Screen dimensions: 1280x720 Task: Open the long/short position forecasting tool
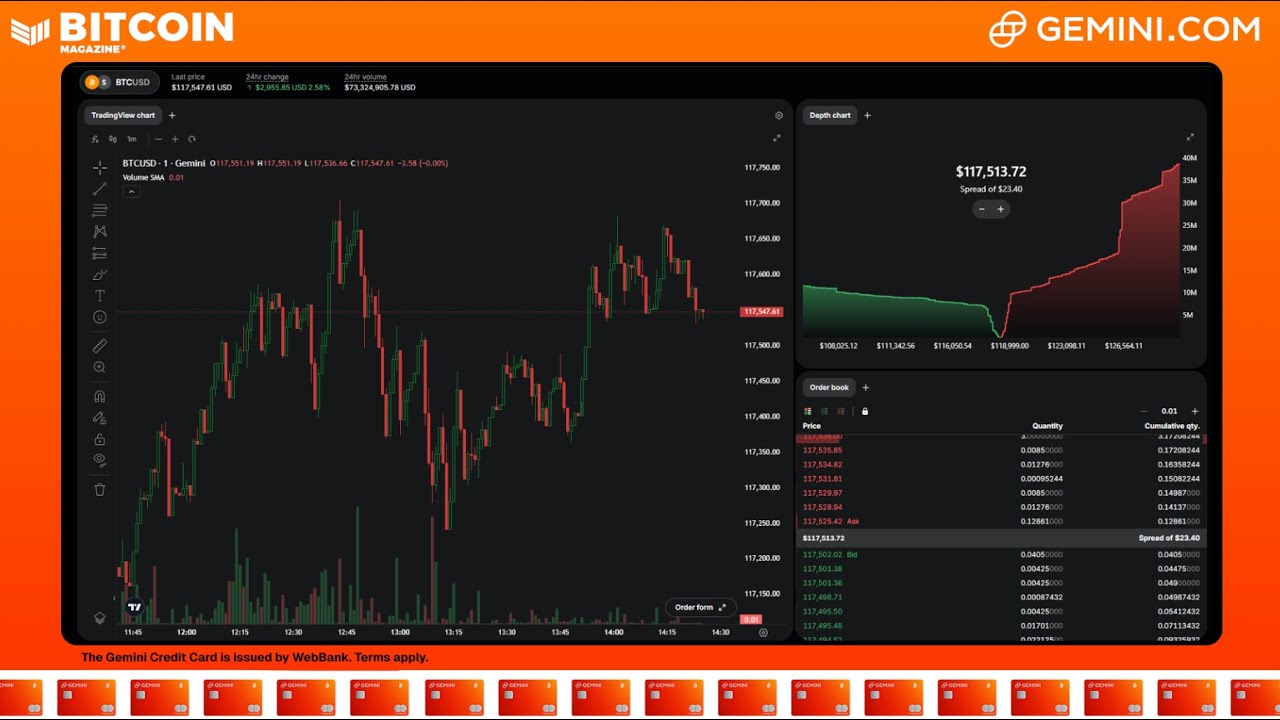coord(100,254)
